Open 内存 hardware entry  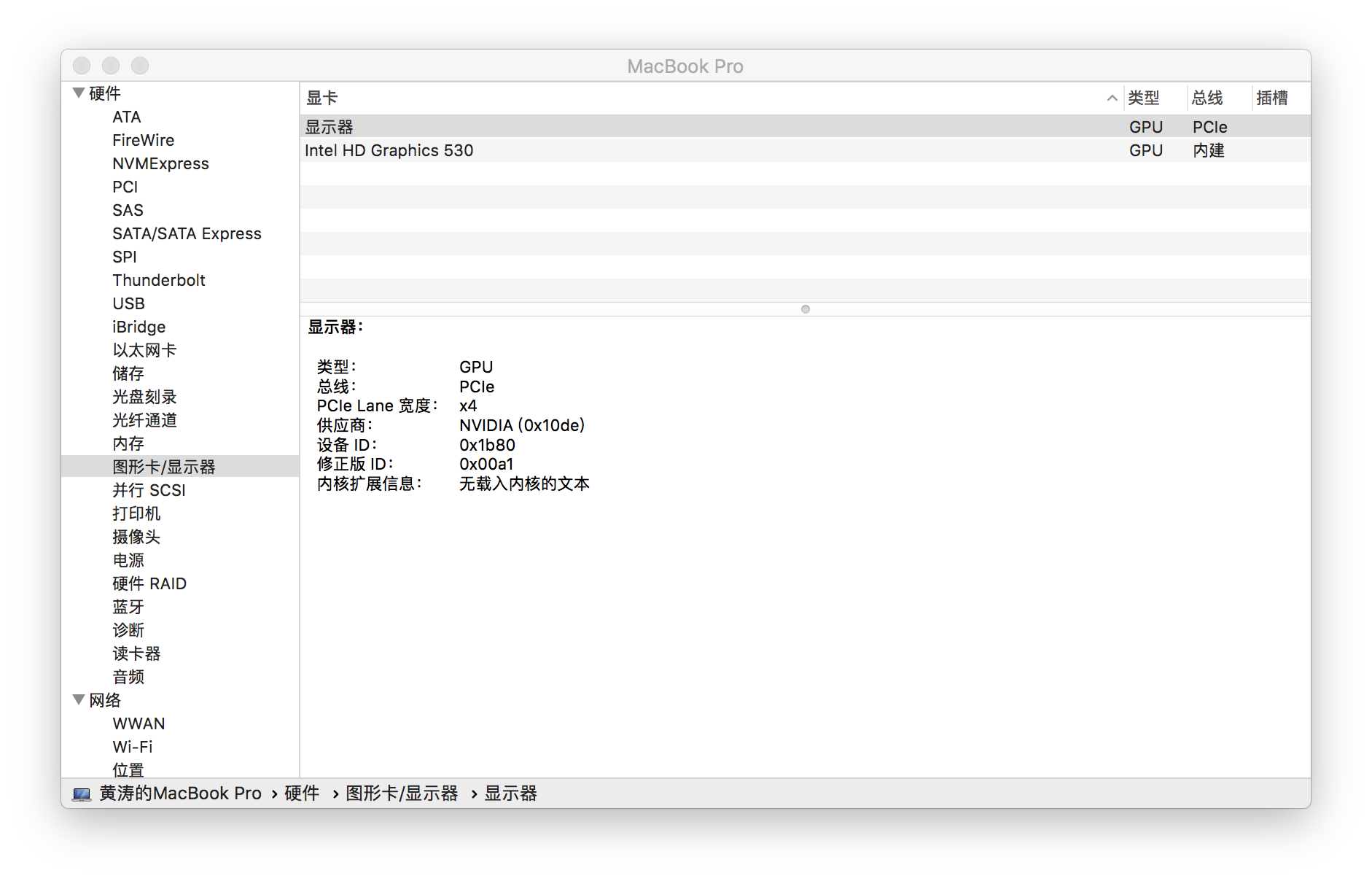pos(128,443)
